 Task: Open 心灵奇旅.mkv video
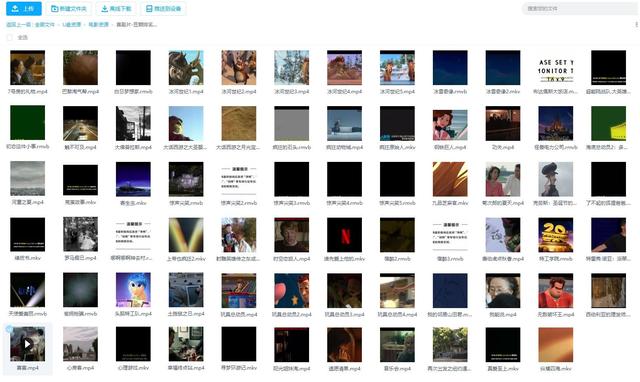pyautogui.click(x=133, y=344)
